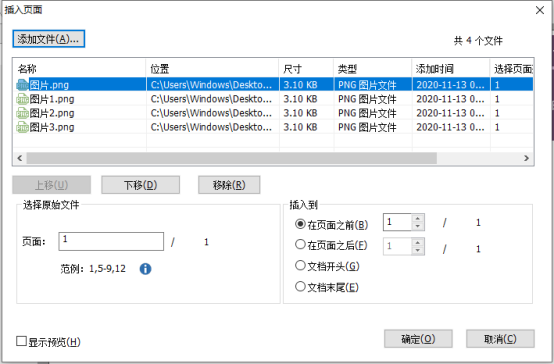The height and width of the screenshot is (364, 554).
Task: Click the location cell of 图片1.png
Action: click(x=212, y=99)
